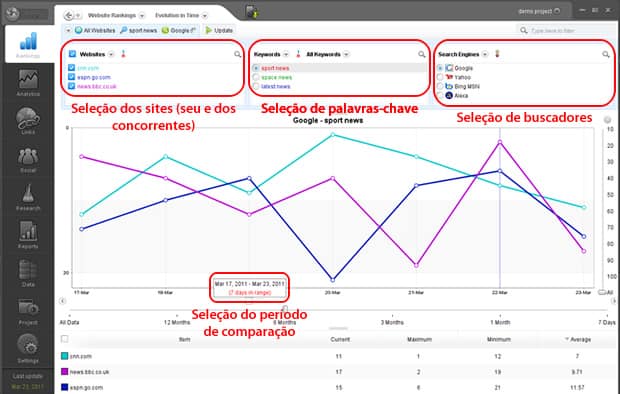Select the latest news keyword radio button

(256, 86)
